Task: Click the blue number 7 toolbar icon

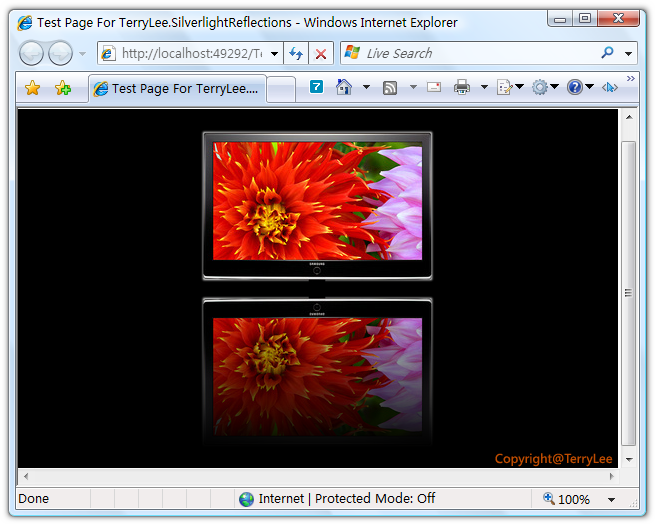Action: (316, 87)
